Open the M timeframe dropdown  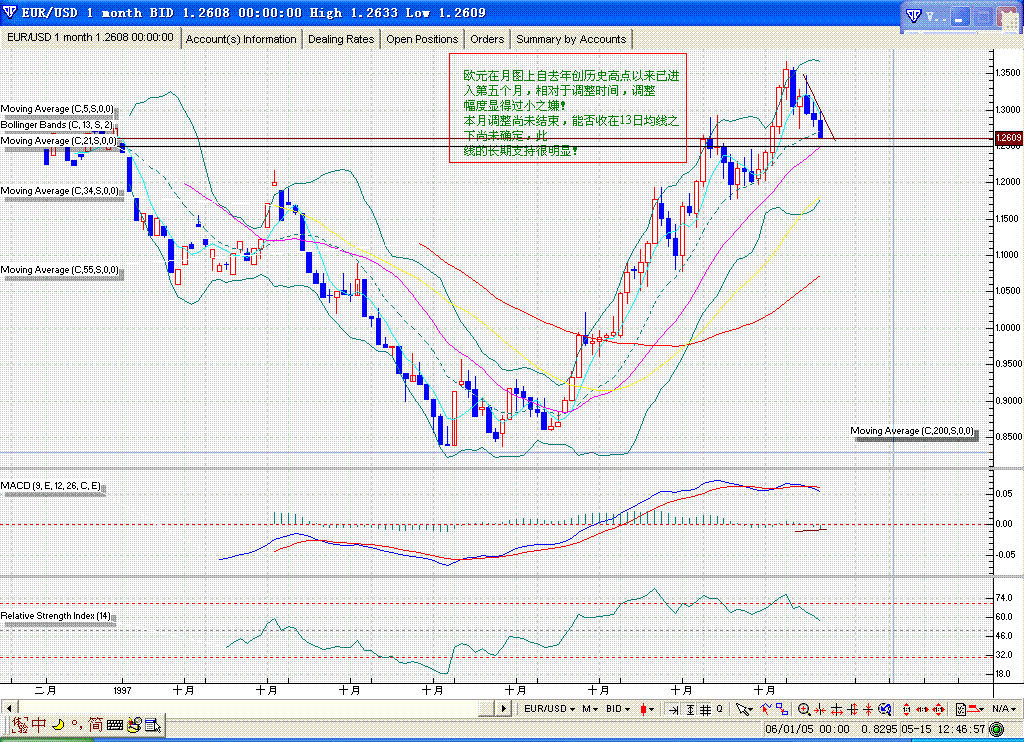[590, 709]
